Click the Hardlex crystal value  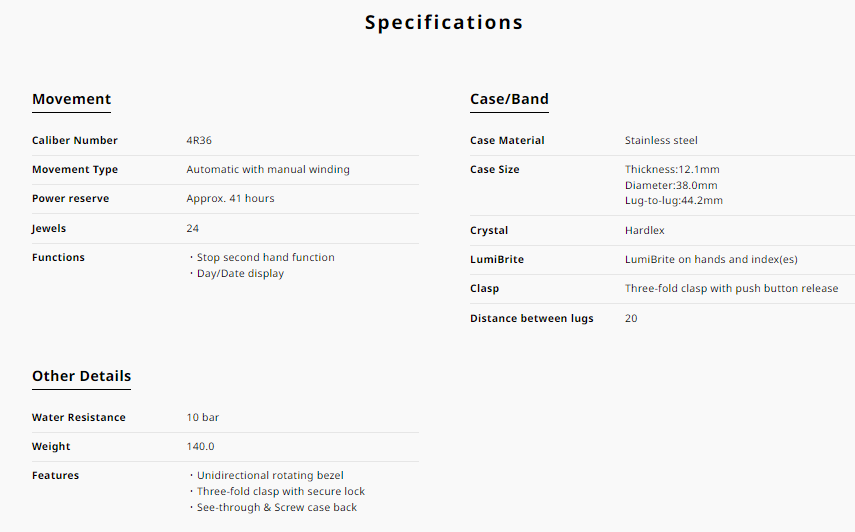tap(645, 231)
